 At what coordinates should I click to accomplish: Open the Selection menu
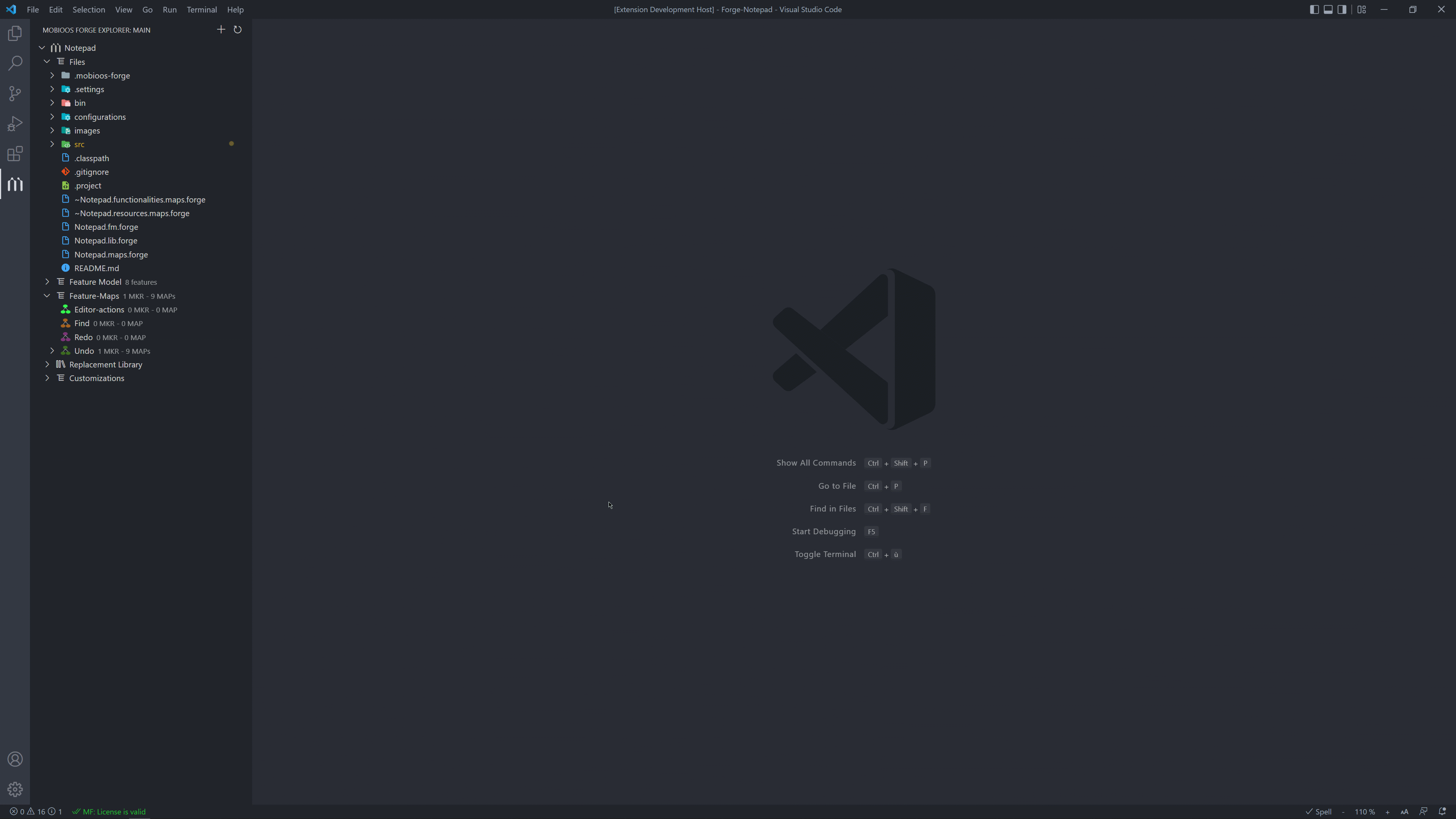[88, 9]
